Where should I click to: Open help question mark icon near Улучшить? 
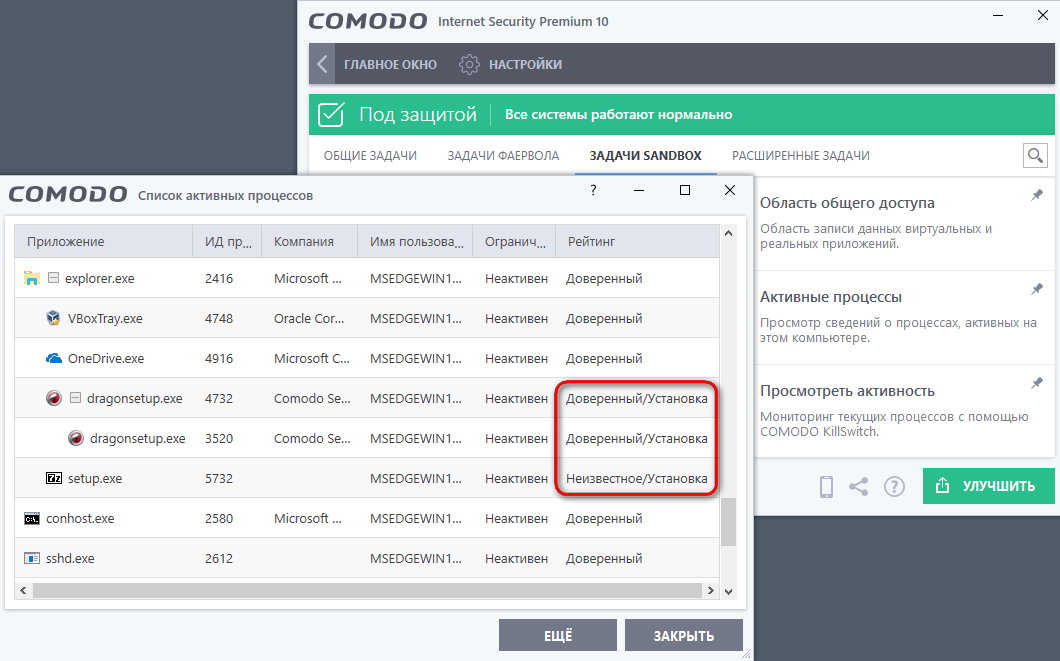point(894,486)
